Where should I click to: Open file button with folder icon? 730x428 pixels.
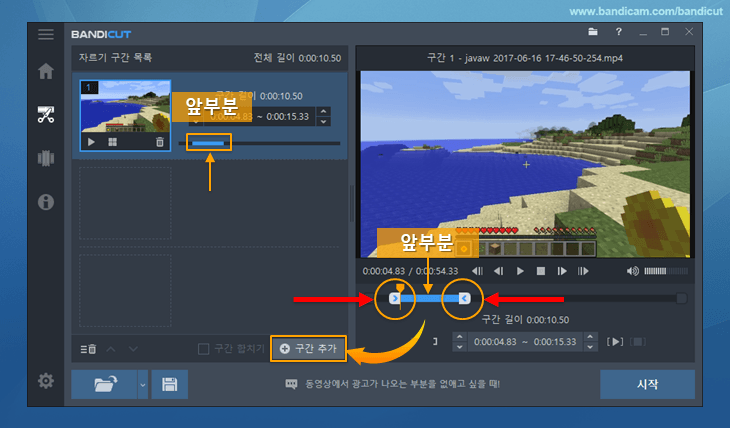tap(104, 384)
